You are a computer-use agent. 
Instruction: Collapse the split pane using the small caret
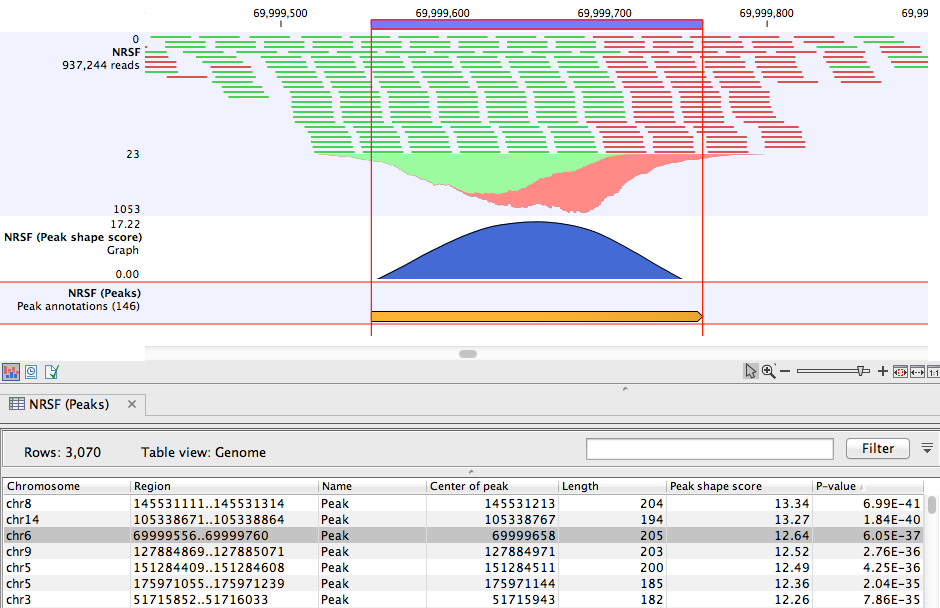coord(624,387)
